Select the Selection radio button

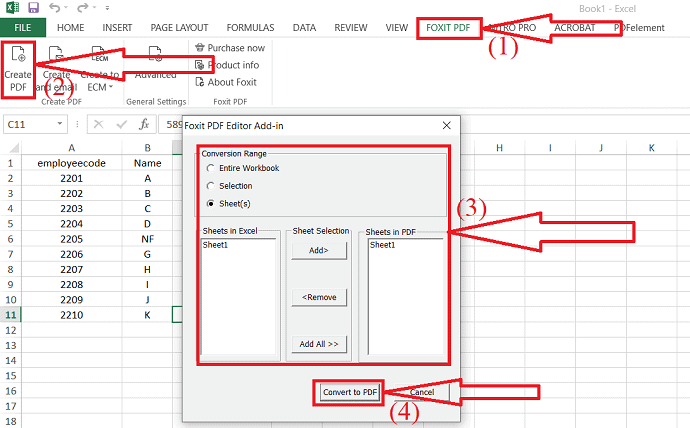pyautogui.click(x=211, y=186)
